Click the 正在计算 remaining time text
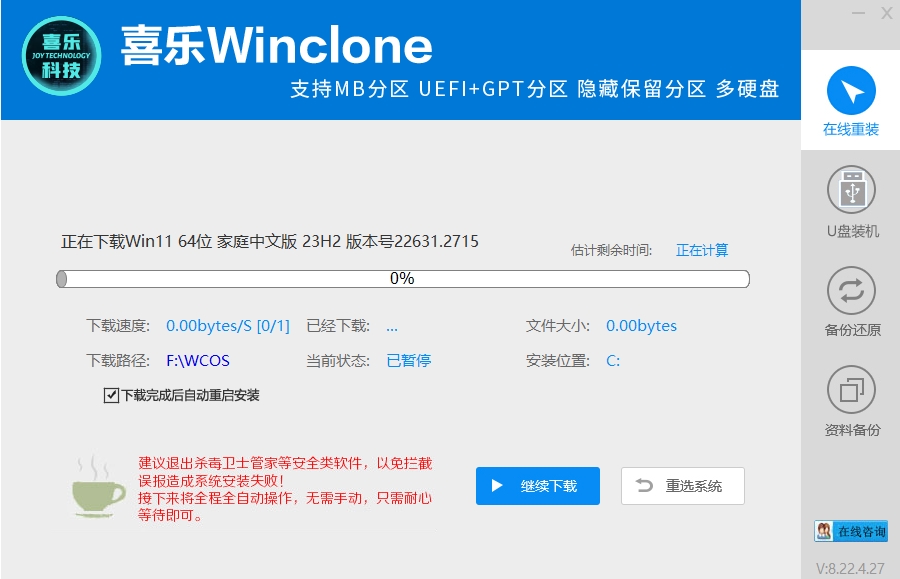 point(702,250)
